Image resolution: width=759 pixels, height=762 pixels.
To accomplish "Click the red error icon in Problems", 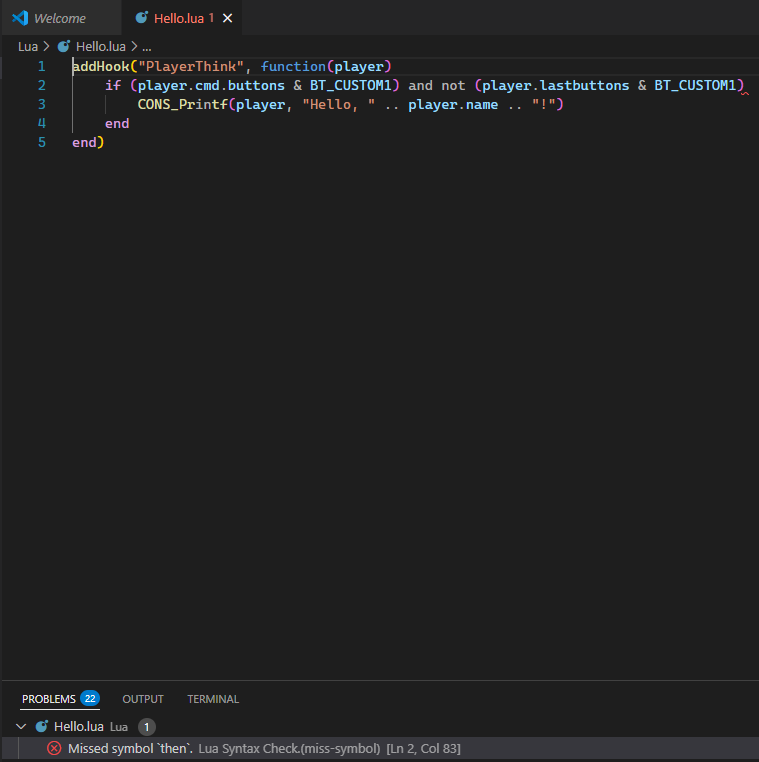I will pos(54,748).
